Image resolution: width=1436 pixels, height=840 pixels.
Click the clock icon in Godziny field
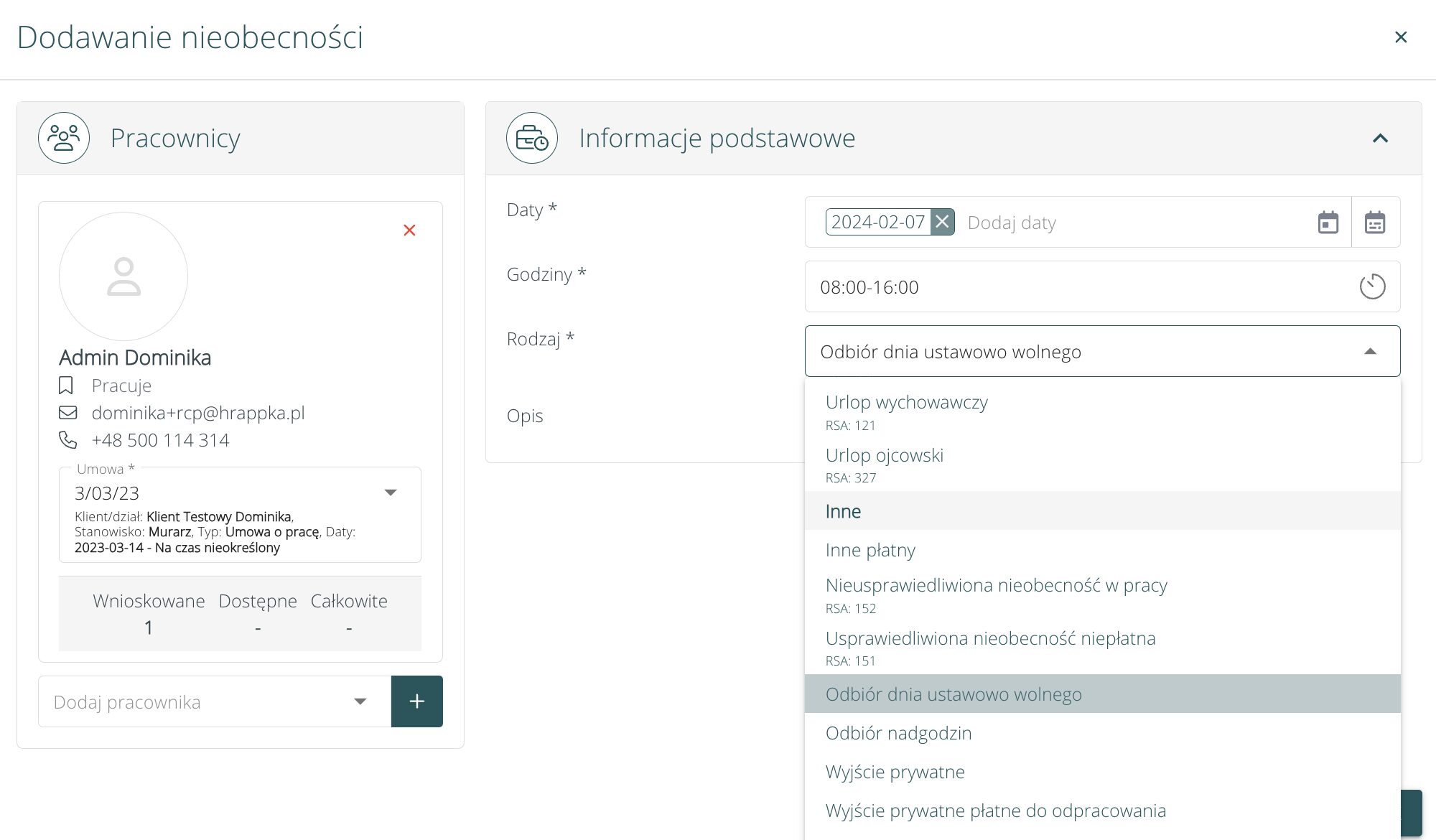[1371, 286]
